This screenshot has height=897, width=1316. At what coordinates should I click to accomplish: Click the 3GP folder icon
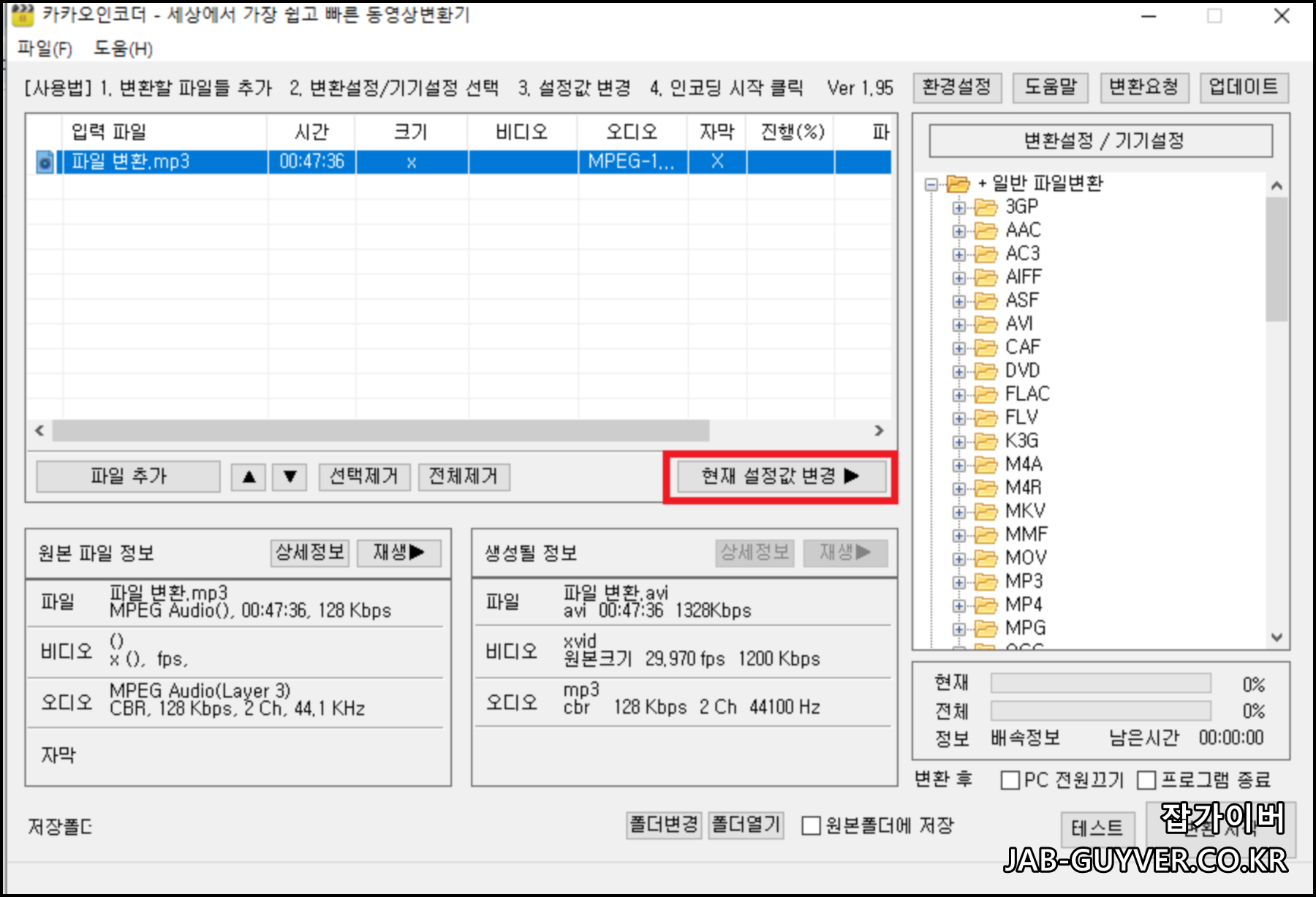[986, 208]
